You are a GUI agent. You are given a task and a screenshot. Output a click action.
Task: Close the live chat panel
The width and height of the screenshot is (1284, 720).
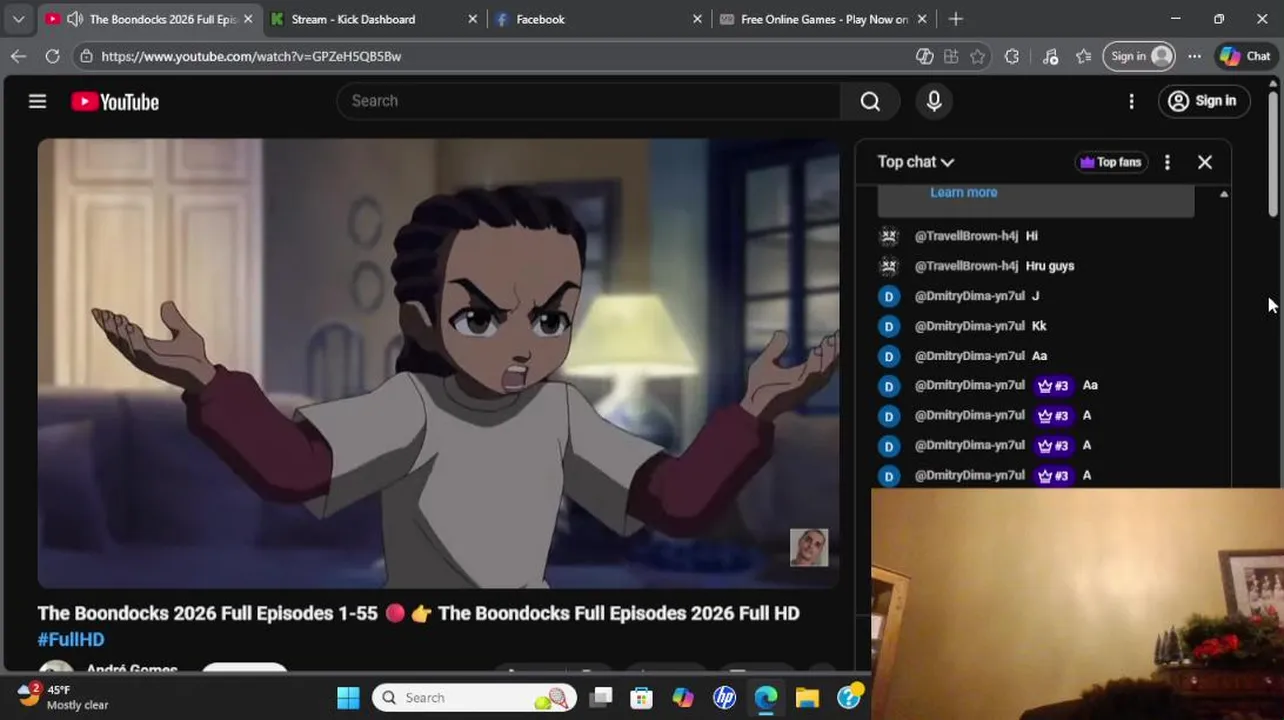tap(1205, 162)
